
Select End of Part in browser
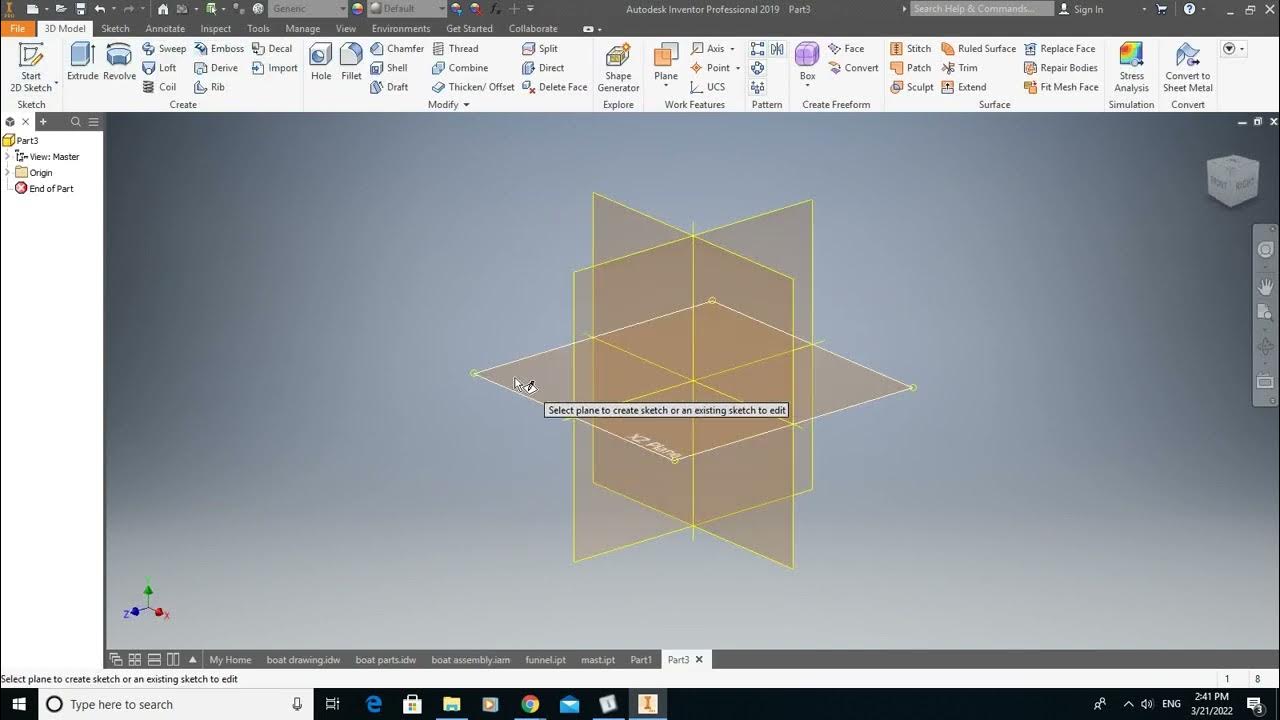click(44, 189)
